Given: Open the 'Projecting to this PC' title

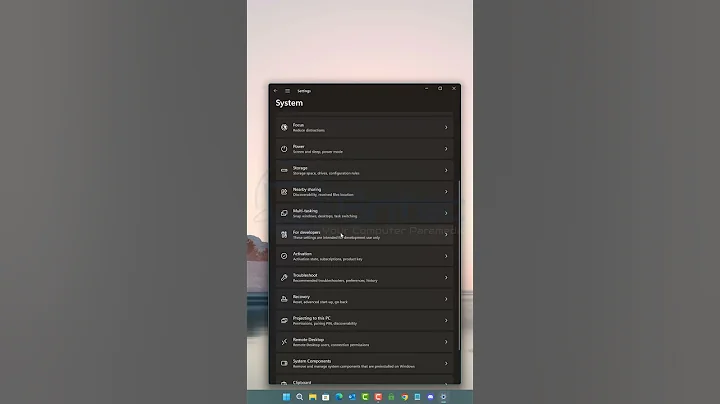Looking at the screenshot, I should pyautogui.click(x=312, y=318).
